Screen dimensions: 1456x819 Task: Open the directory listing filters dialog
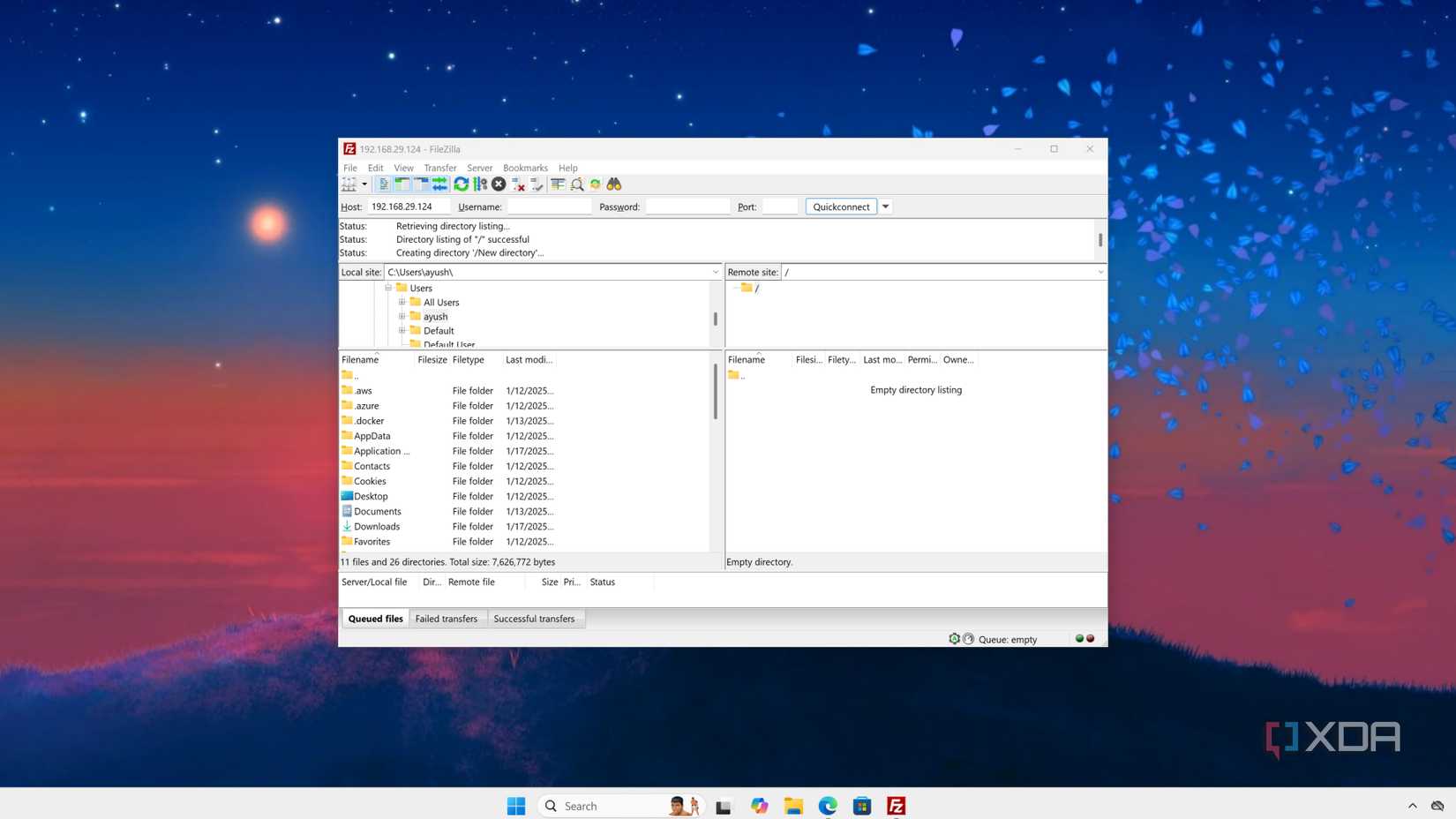click(x=558, y=184)
